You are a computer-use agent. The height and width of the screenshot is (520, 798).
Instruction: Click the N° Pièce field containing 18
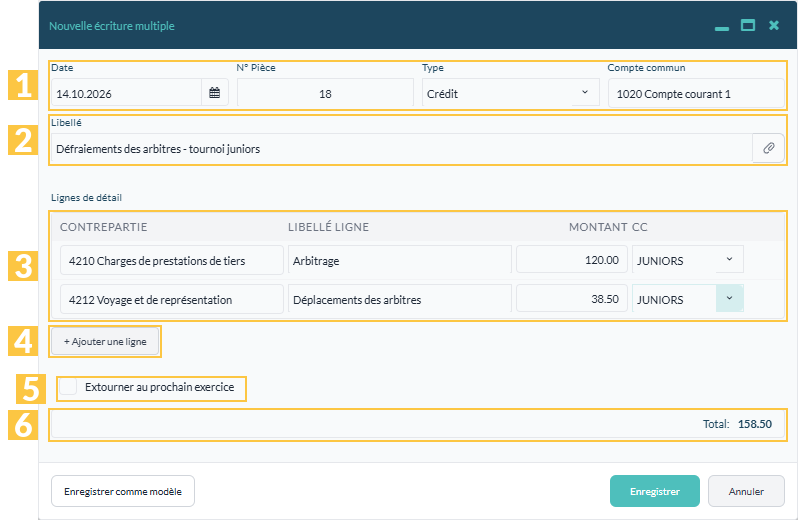coord(325,93)
